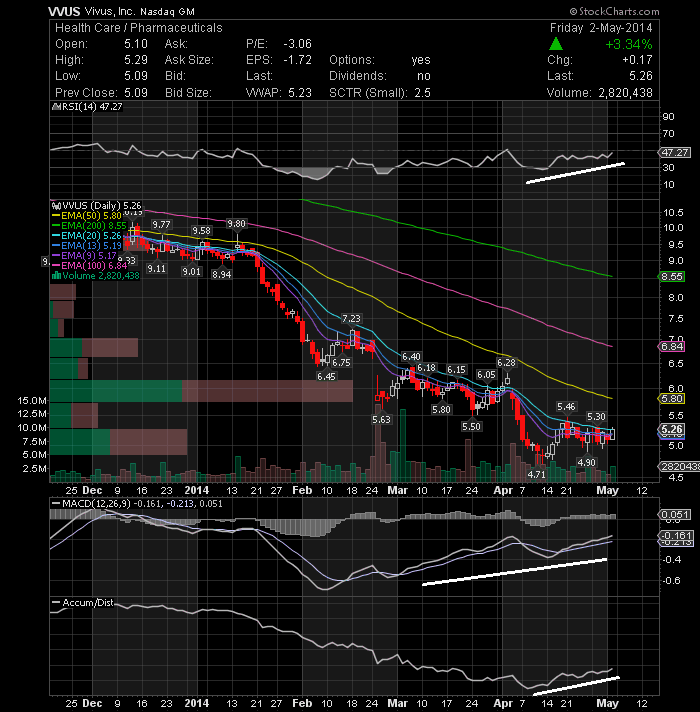Click the 47.27 RSI tag on the right axis
This screenshot has width=700, height=712.
675,153
